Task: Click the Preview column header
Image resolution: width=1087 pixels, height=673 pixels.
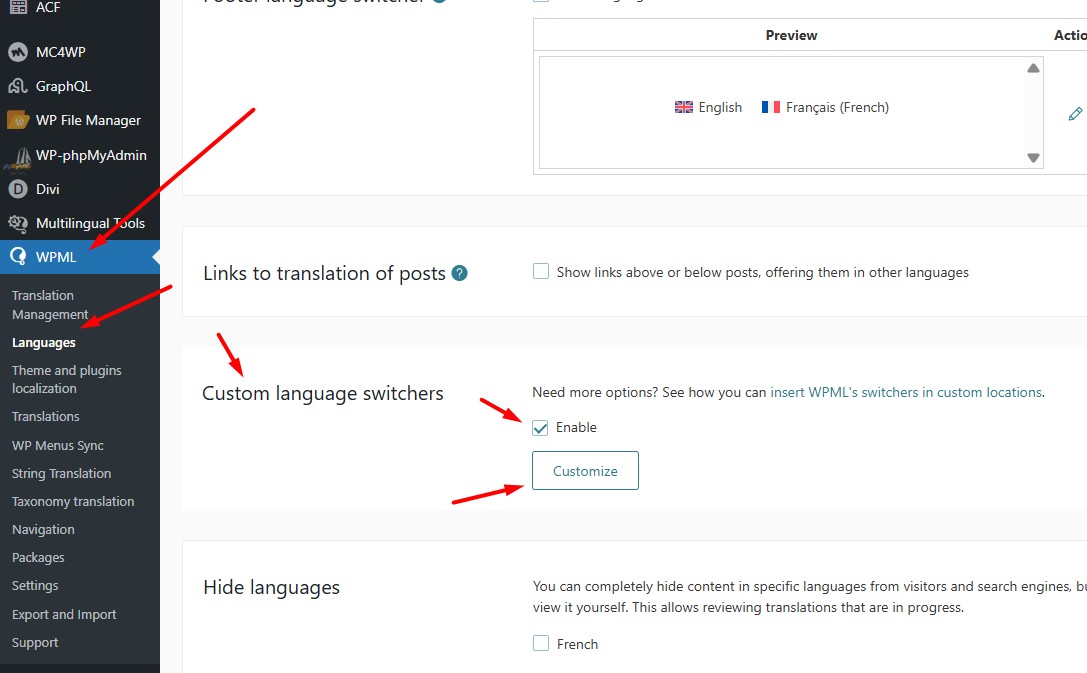Action: point(791,35)
